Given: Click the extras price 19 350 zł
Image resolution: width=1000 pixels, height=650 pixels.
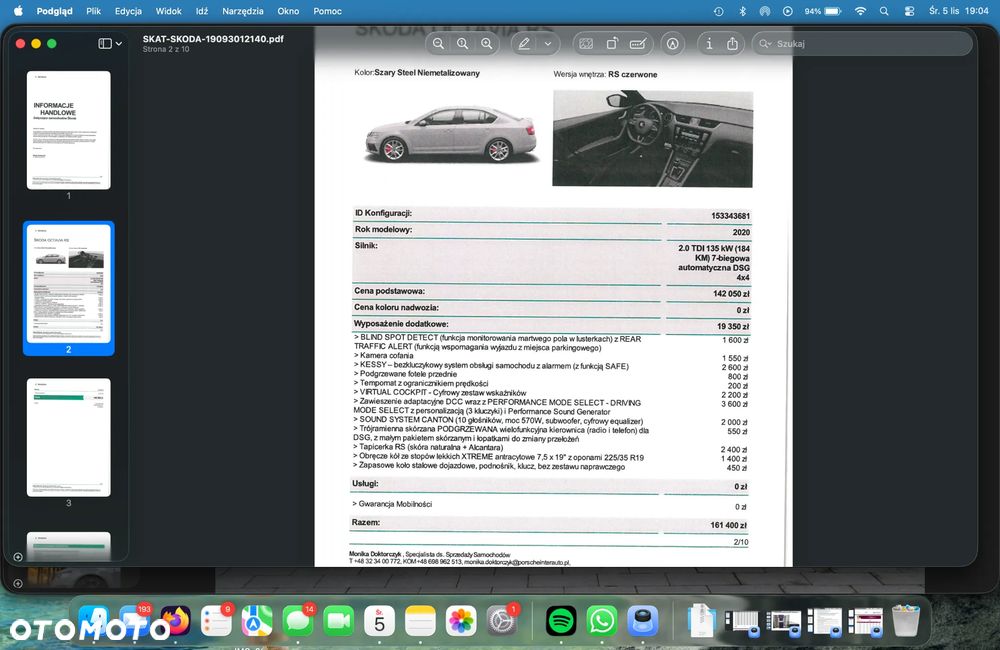Looking at the screenshot, I should click(733, 326).
